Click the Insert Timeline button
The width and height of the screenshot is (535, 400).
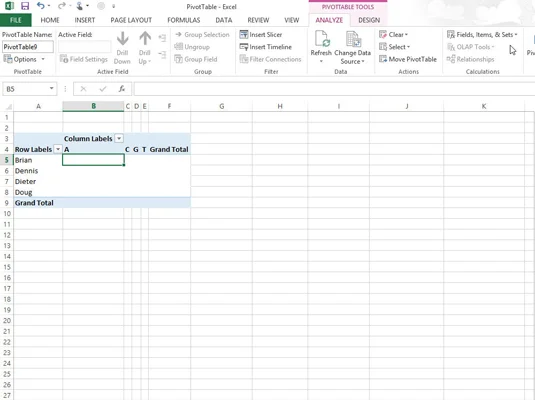point(265,47)
